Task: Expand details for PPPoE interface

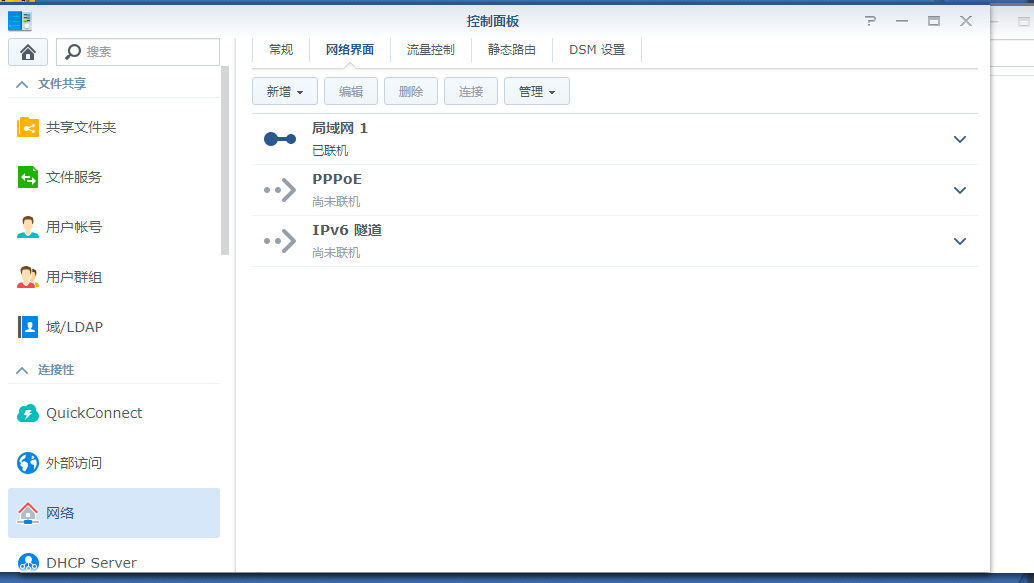Action: 959,190
